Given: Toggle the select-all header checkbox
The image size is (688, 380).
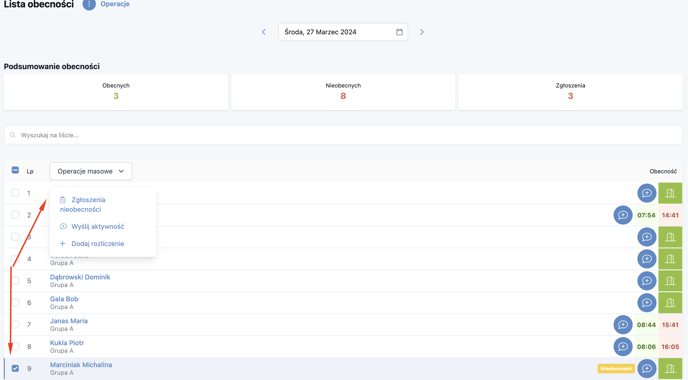Looking at the screenshot, I should pos(15,170).
